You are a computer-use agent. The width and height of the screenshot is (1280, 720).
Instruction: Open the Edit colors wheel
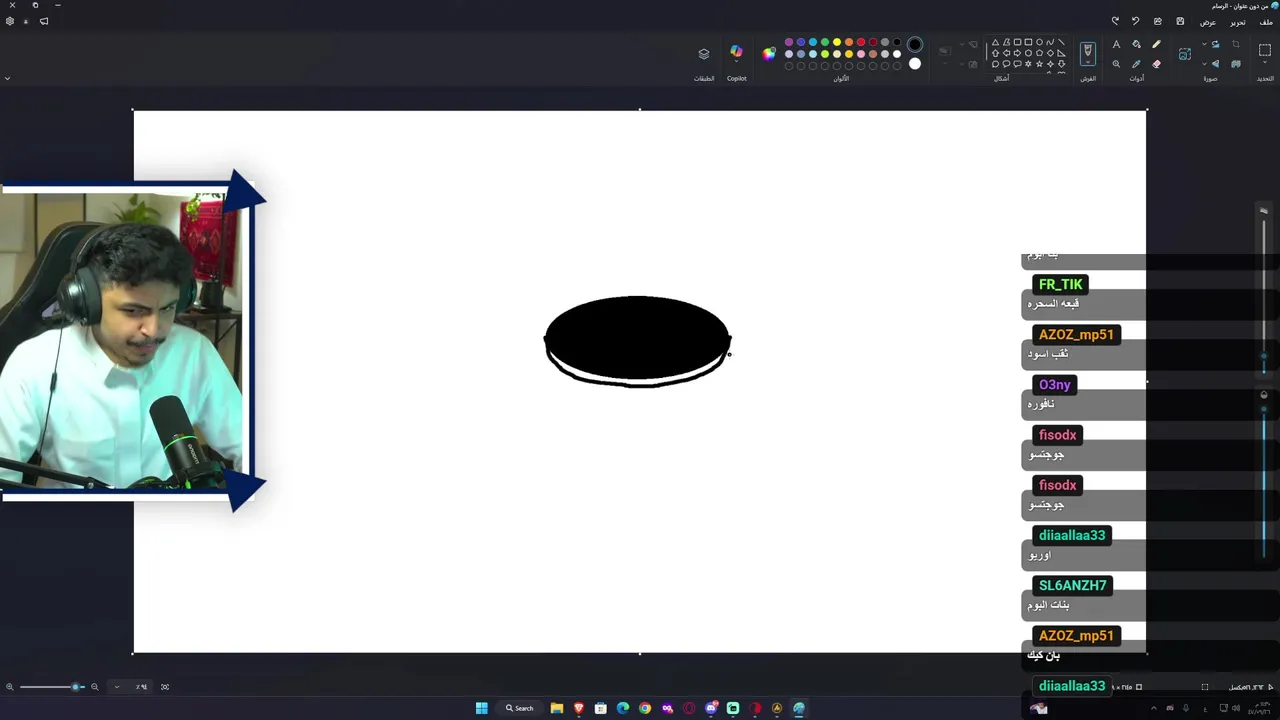point(769,54)
